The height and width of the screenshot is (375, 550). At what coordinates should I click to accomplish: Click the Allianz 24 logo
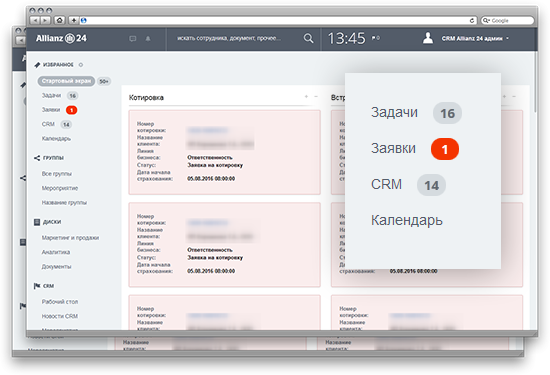[x=61, y=38]
